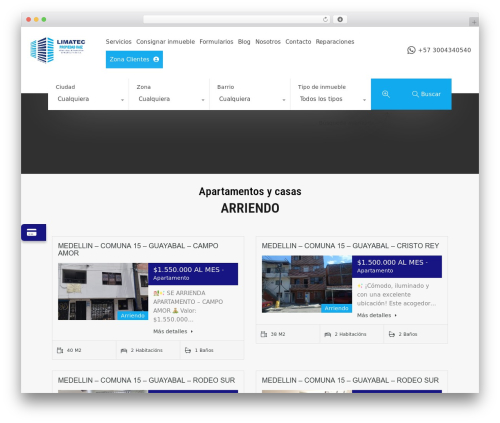
Task: Open the Barrio dropdown
Action: pyautogui.click(x=251, y=99)
